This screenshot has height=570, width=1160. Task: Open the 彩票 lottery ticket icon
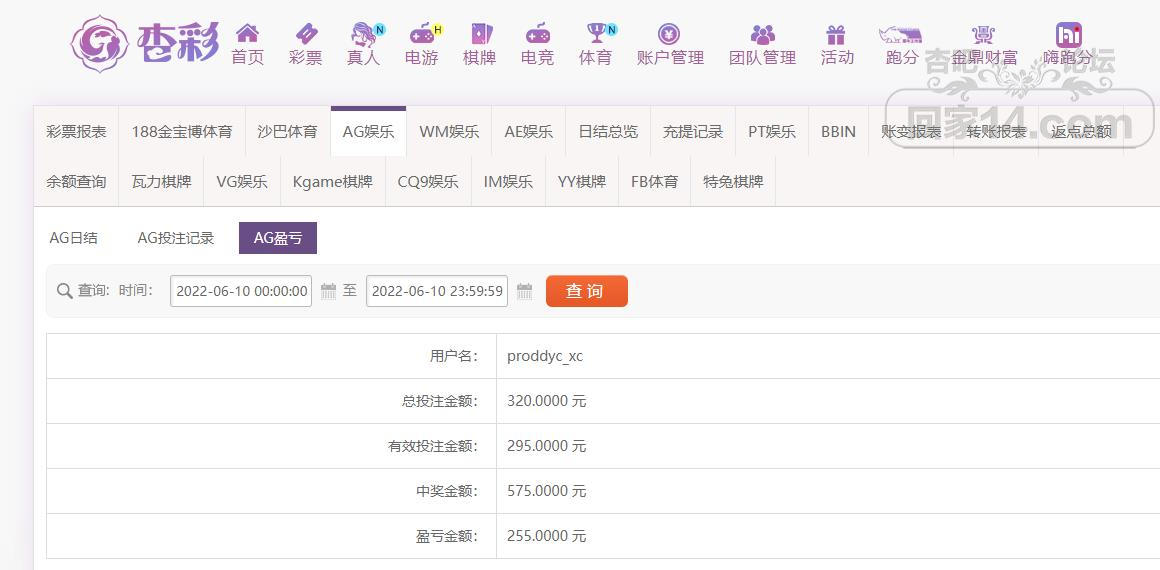305,35
